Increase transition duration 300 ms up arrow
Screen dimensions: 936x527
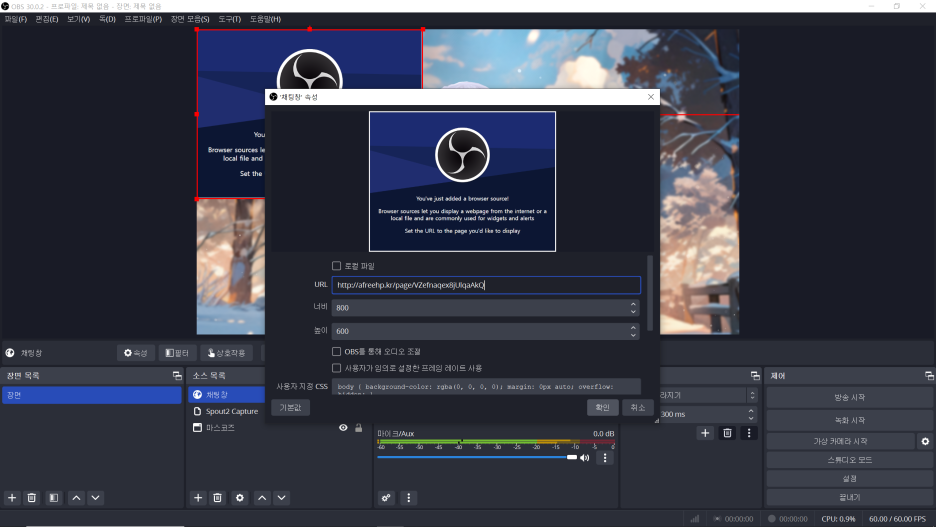pos(751,411)
